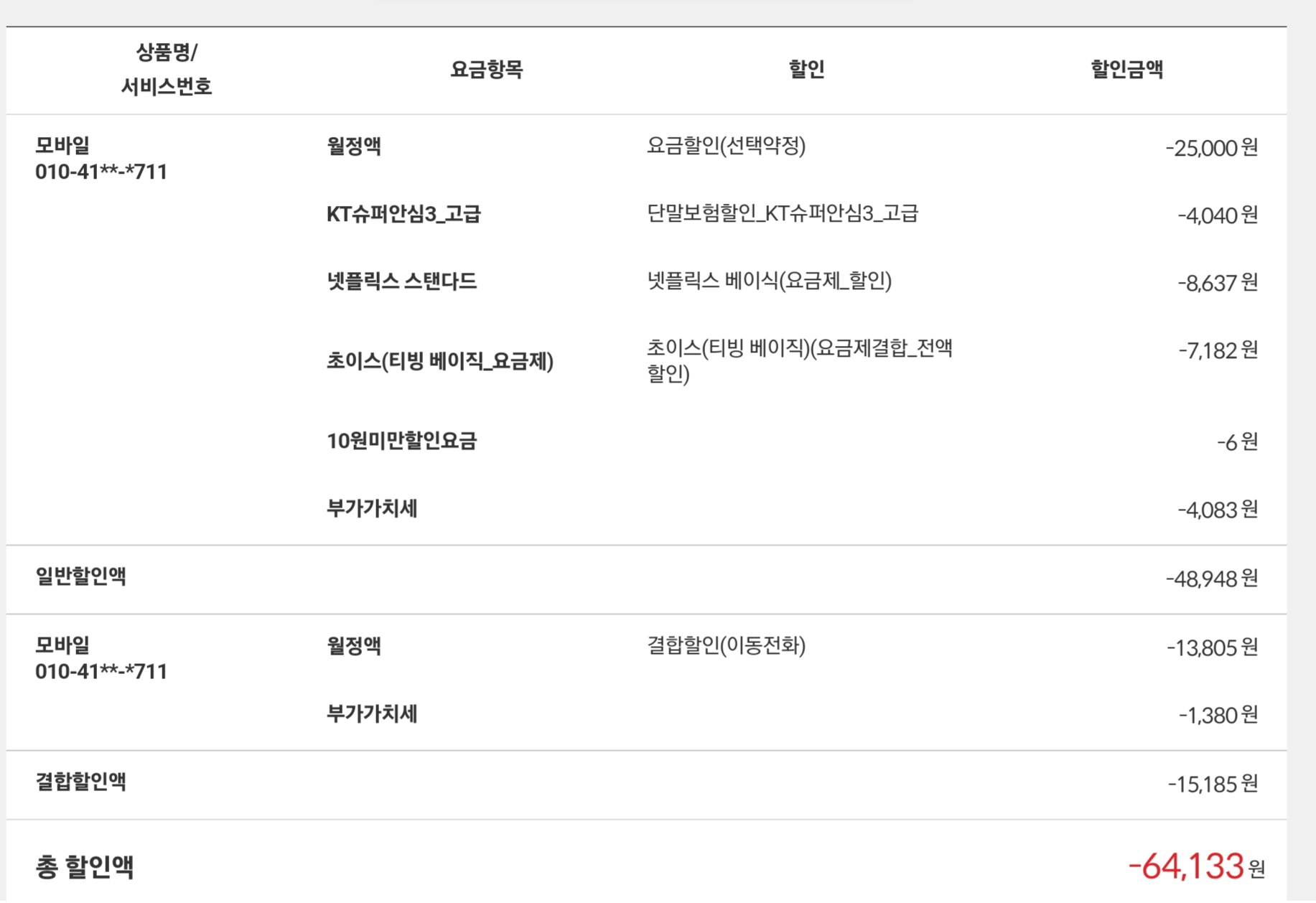Select the -7,182원 discount amount
The image size is (1316, 903).
tap(1218, 351)
